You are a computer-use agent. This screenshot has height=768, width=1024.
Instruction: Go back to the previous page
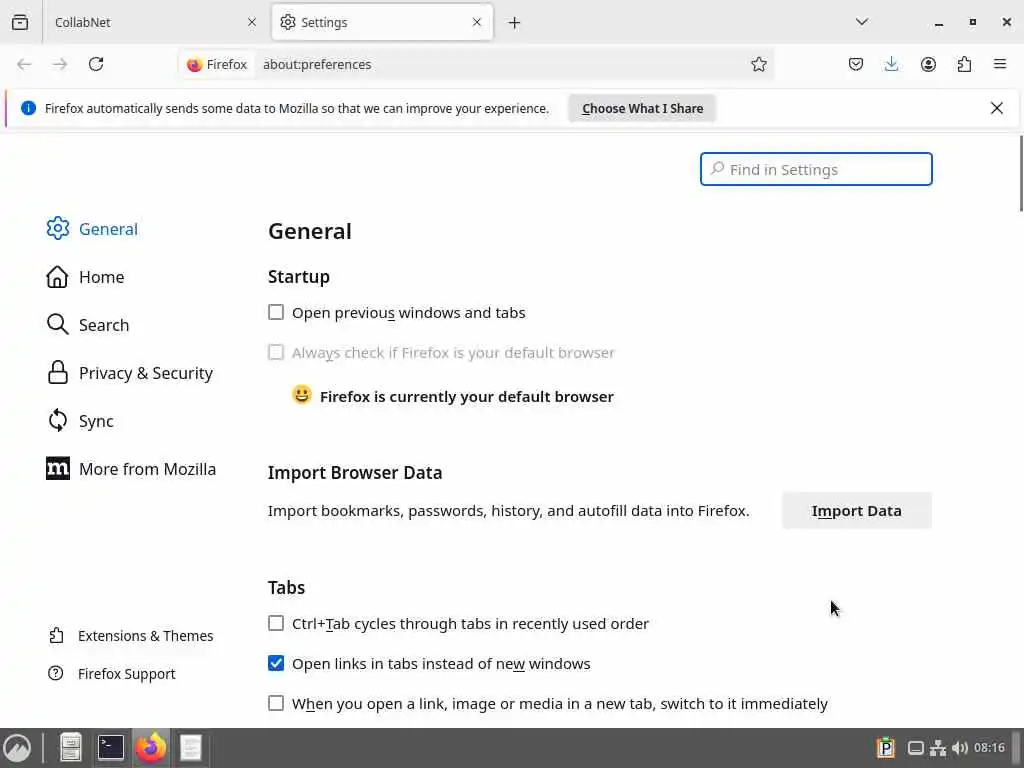[x=24, y=64]
